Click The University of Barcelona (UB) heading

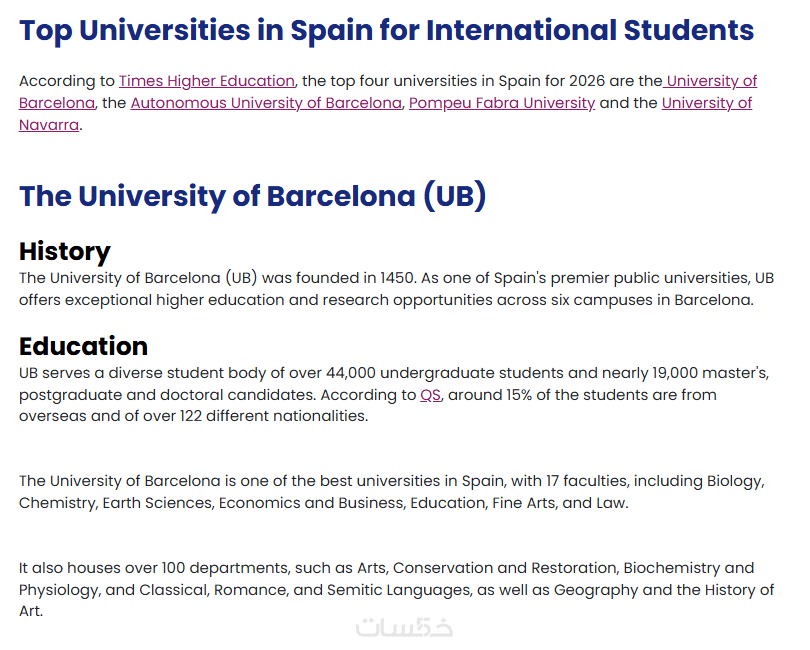(253, 196)
